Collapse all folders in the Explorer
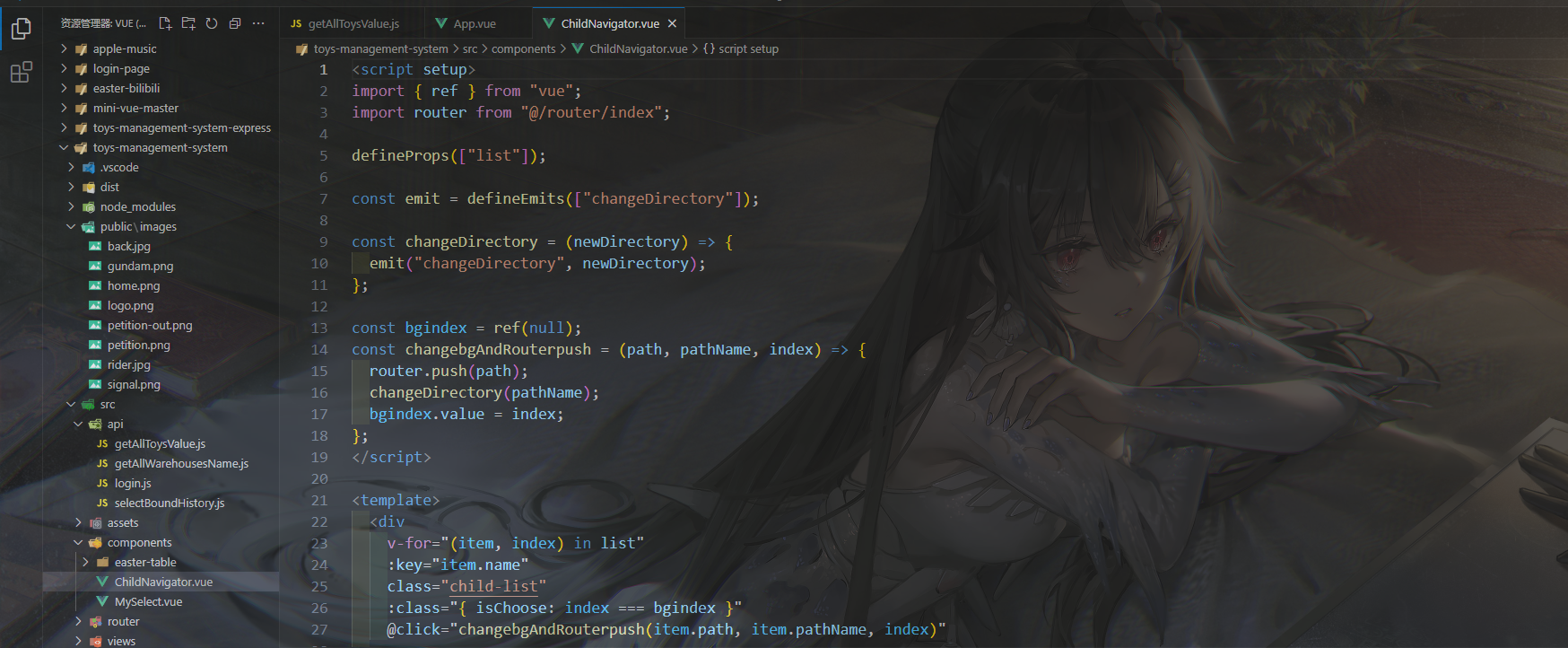The width and height of the screenshot is (1568, 648). click(235, 23)
